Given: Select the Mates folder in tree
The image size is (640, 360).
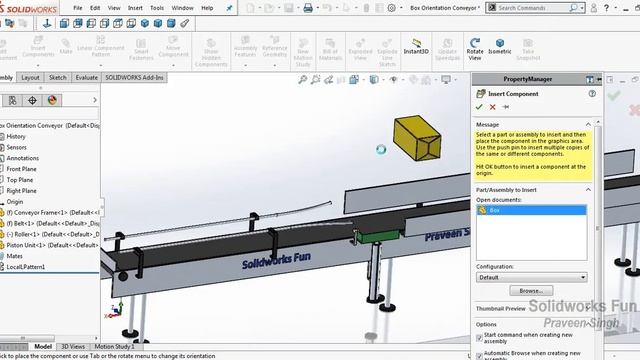Looking at the screenshot, I should pyautogui.click(x=14, y=256).
